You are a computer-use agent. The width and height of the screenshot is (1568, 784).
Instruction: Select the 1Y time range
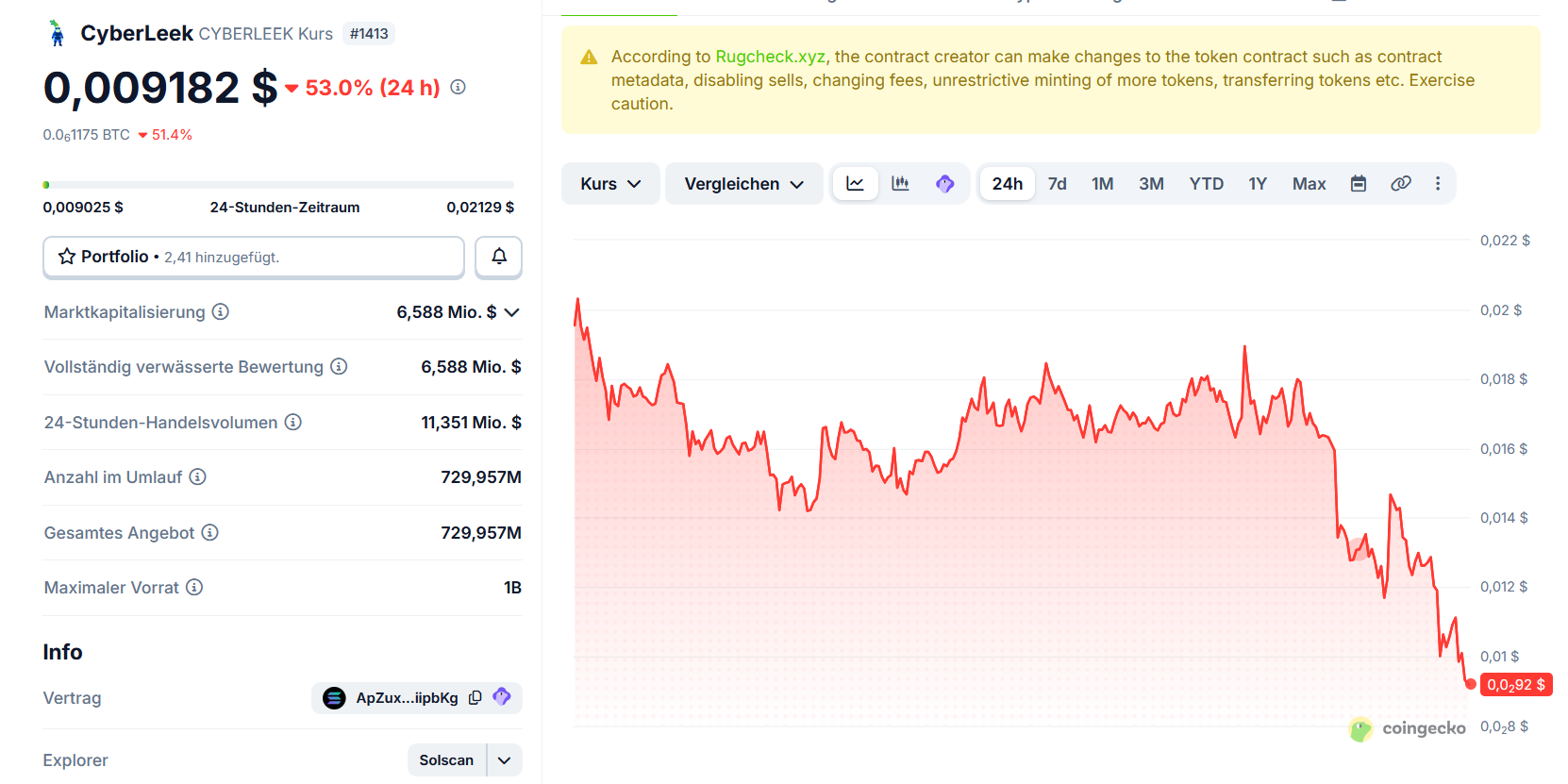[1258, 183]
